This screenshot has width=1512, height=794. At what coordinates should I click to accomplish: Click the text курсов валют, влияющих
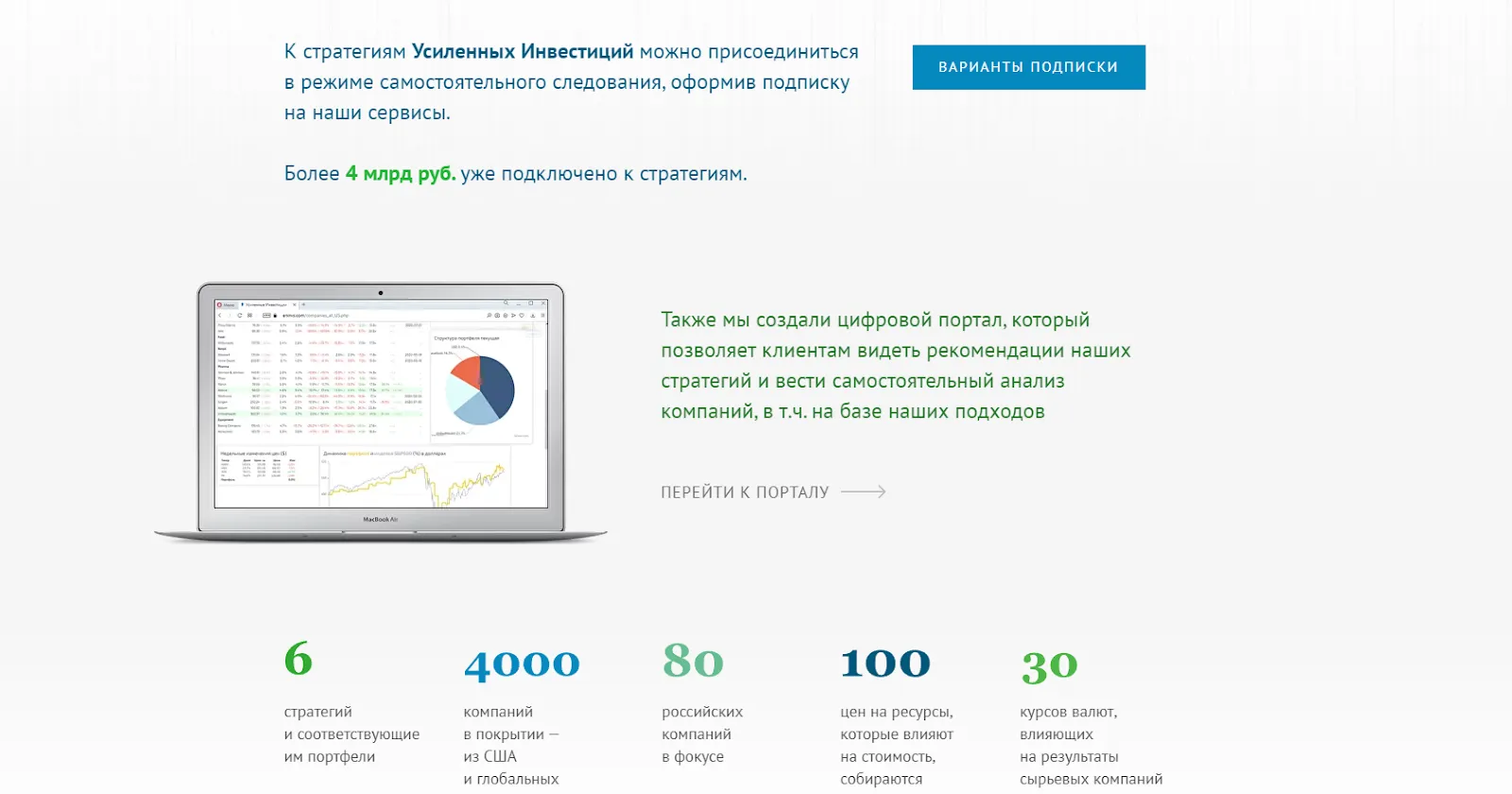tap(1069, 723)
